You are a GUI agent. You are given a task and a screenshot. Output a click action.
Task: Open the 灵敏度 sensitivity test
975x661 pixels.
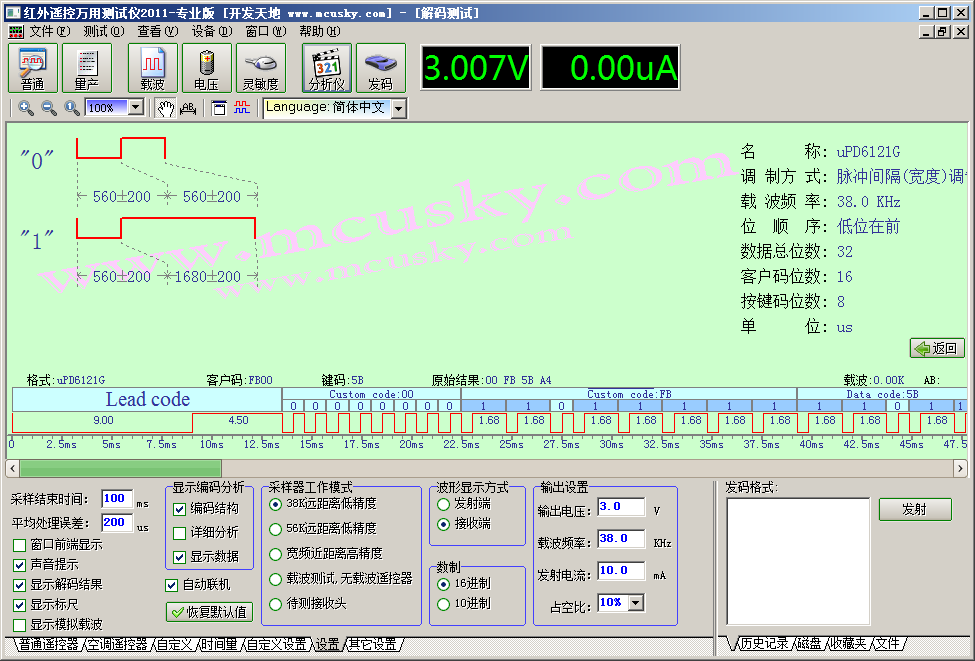pos(260,68)
